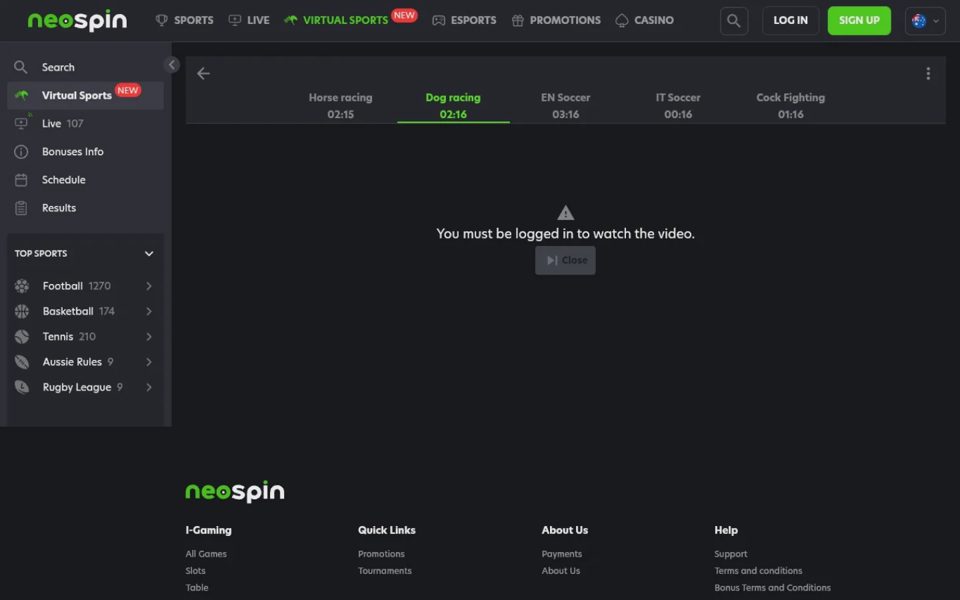Expand the Aussie Rules arrow

(149, 362)
